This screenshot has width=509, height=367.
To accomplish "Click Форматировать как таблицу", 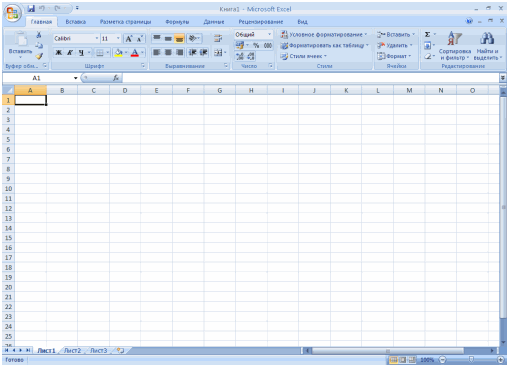I will (x=325, y=45).
